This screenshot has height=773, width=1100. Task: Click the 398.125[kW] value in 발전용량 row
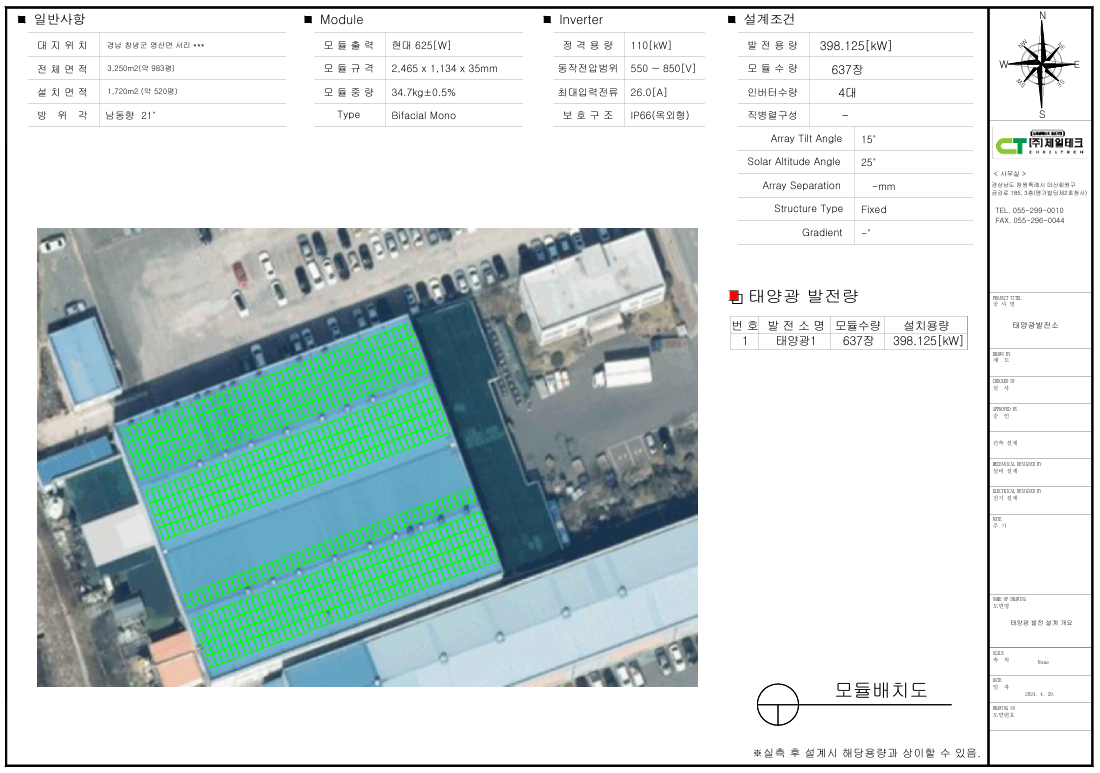(x=855, y=45)
